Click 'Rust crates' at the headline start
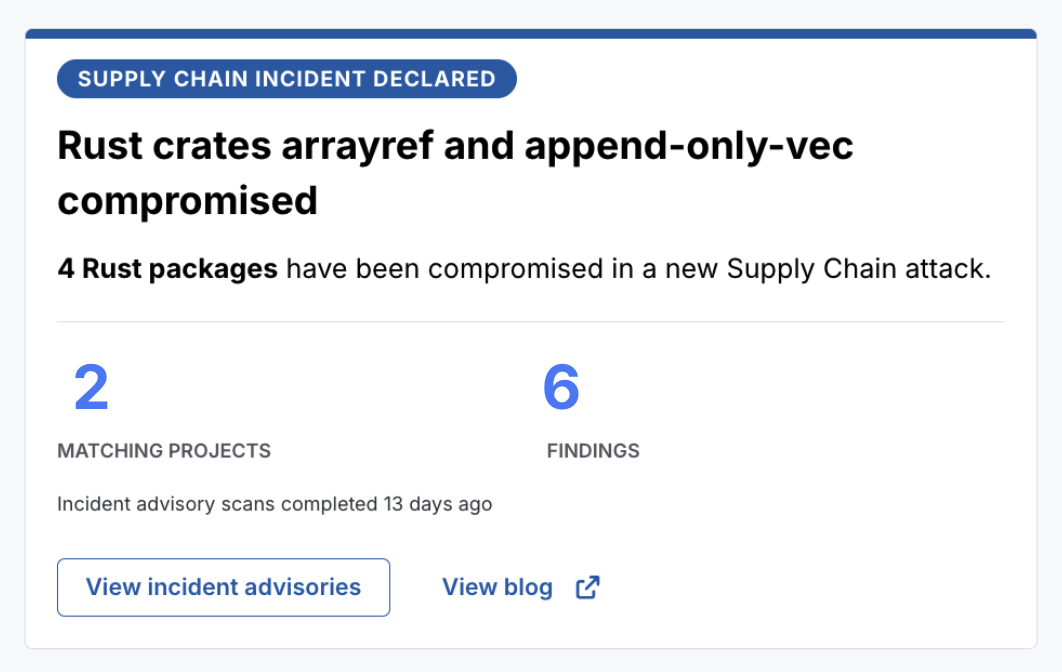This screenshot has width=1062, height=672. [x=165, y=146]
